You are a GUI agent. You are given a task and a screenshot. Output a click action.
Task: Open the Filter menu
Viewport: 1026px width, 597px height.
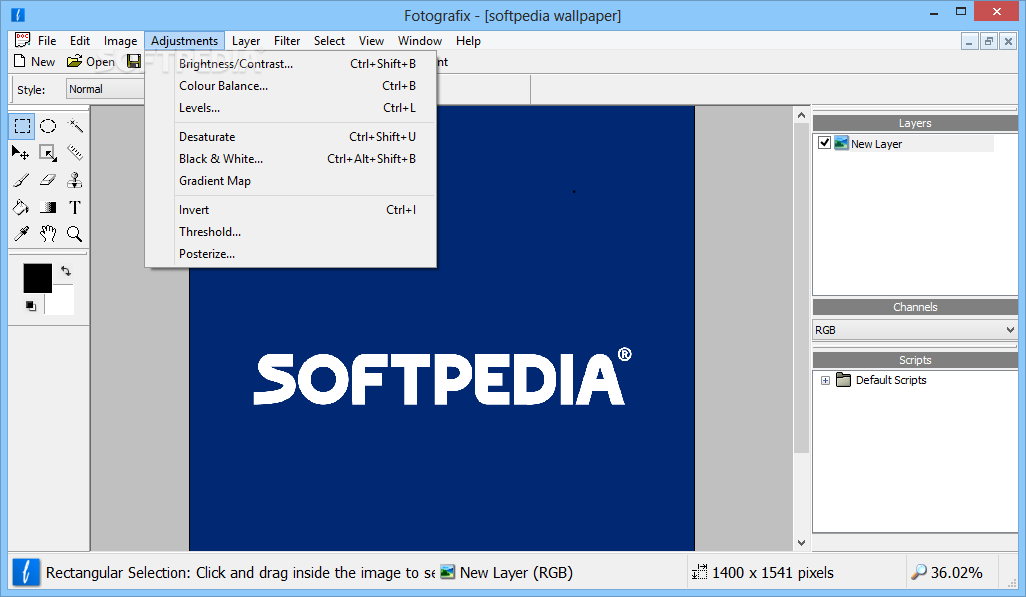tap(287, 41)
